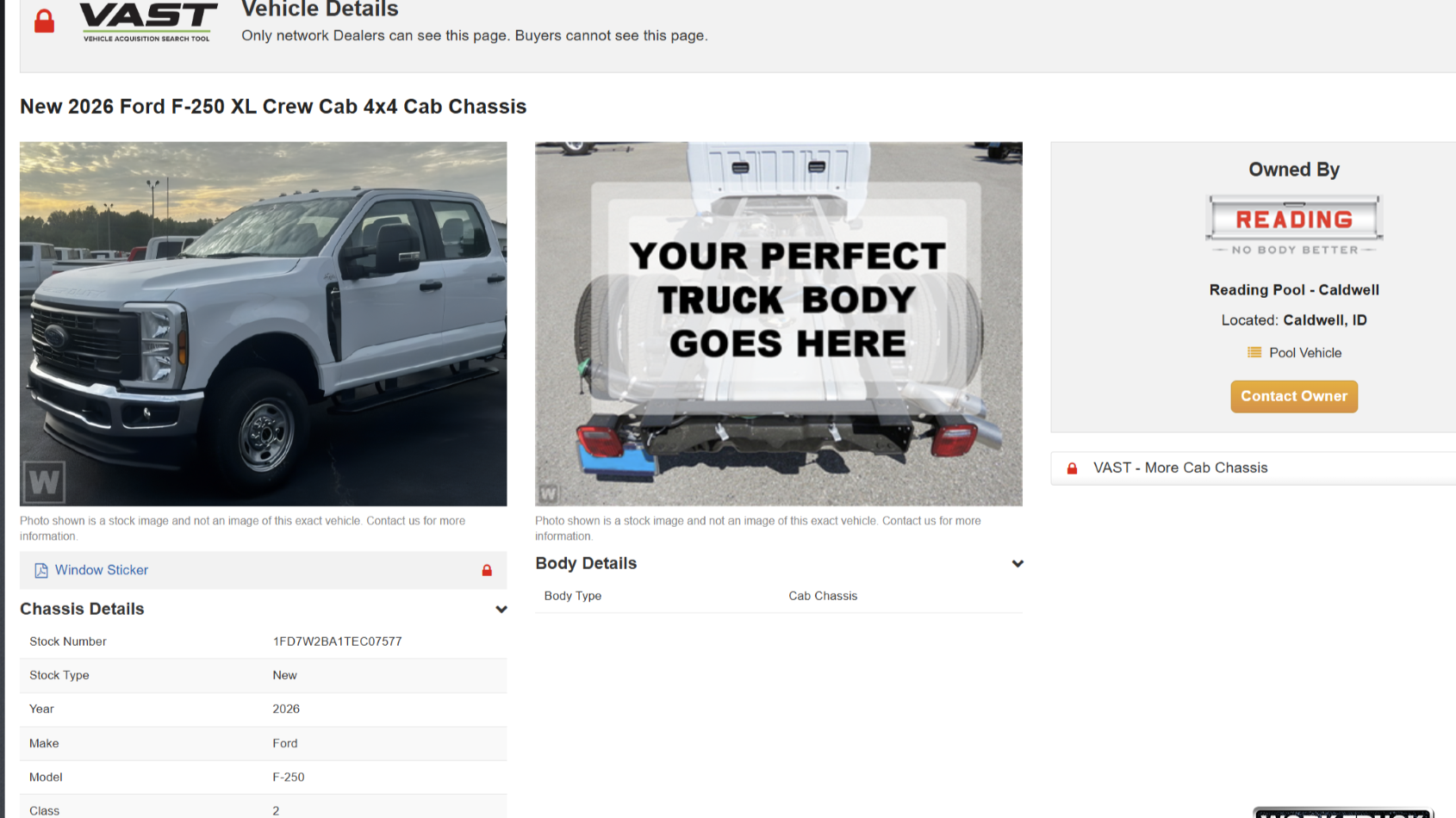This screenshot has height=818, width=1456.
Task: Click the stock number 1FD7W2BA1TEC07577
Action: click(x=337, y=641)
